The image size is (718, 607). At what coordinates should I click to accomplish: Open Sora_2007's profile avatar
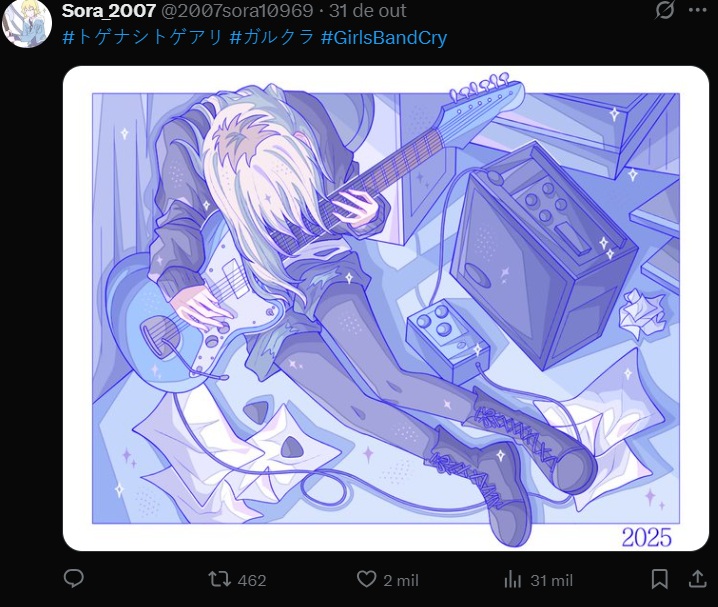(27, 24)
